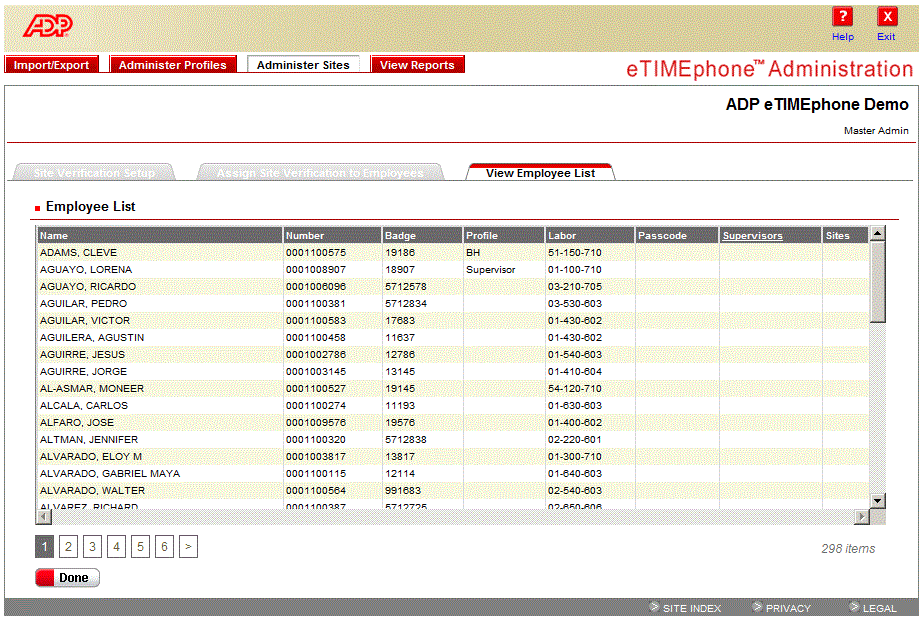924x620 pixels.
Task: Click the red Exit X icon
Action: pyautogui.click(x=886, y=17)
